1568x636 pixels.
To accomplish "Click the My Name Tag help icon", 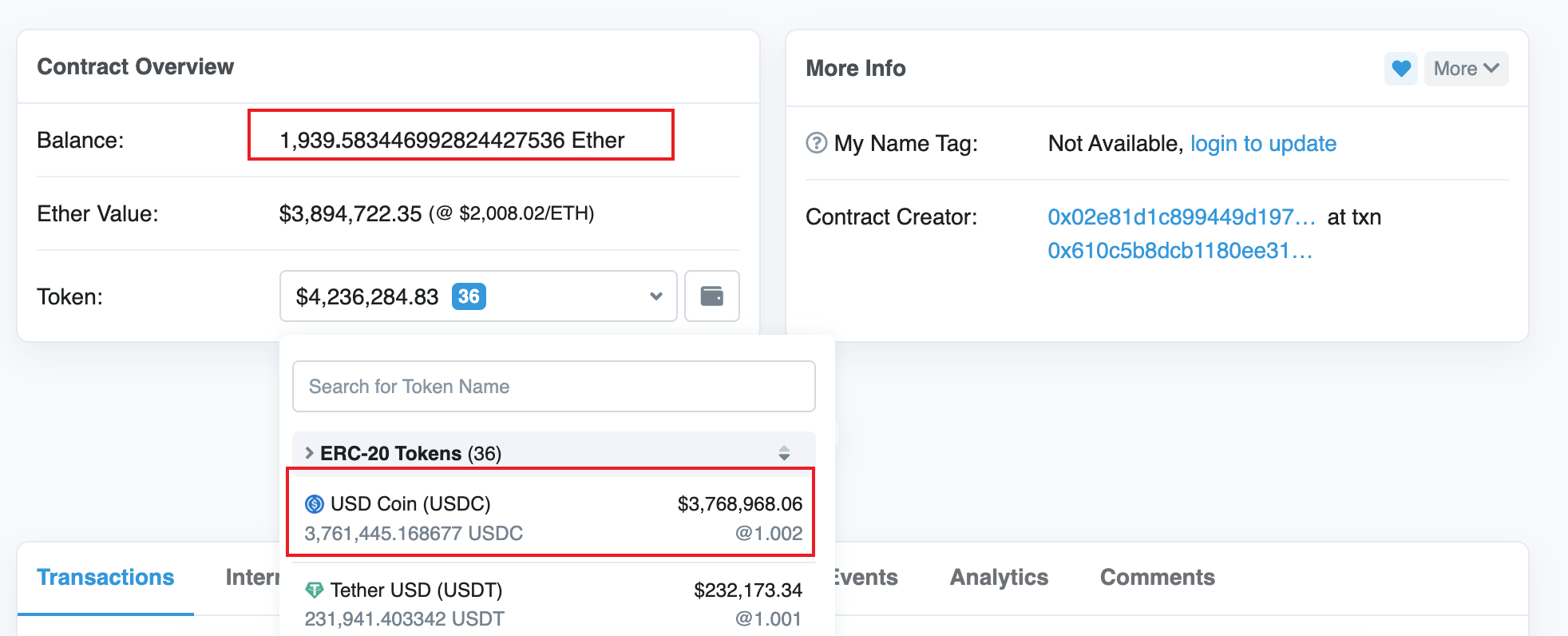I will [816, 143].
